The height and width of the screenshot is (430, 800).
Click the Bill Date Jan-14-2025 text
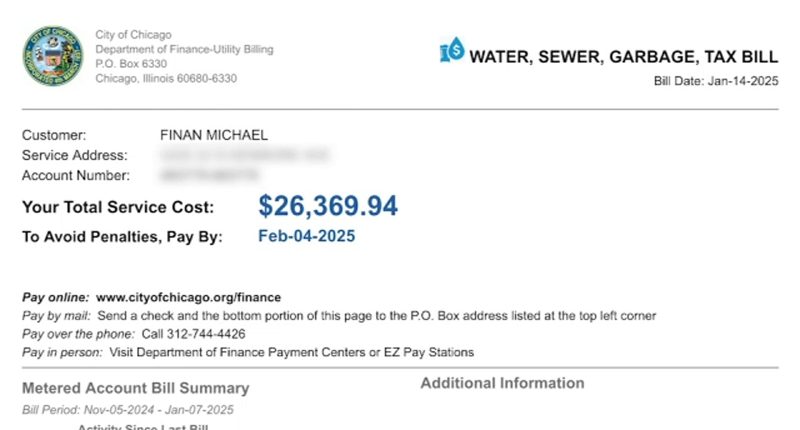click(x=715, y=81)
